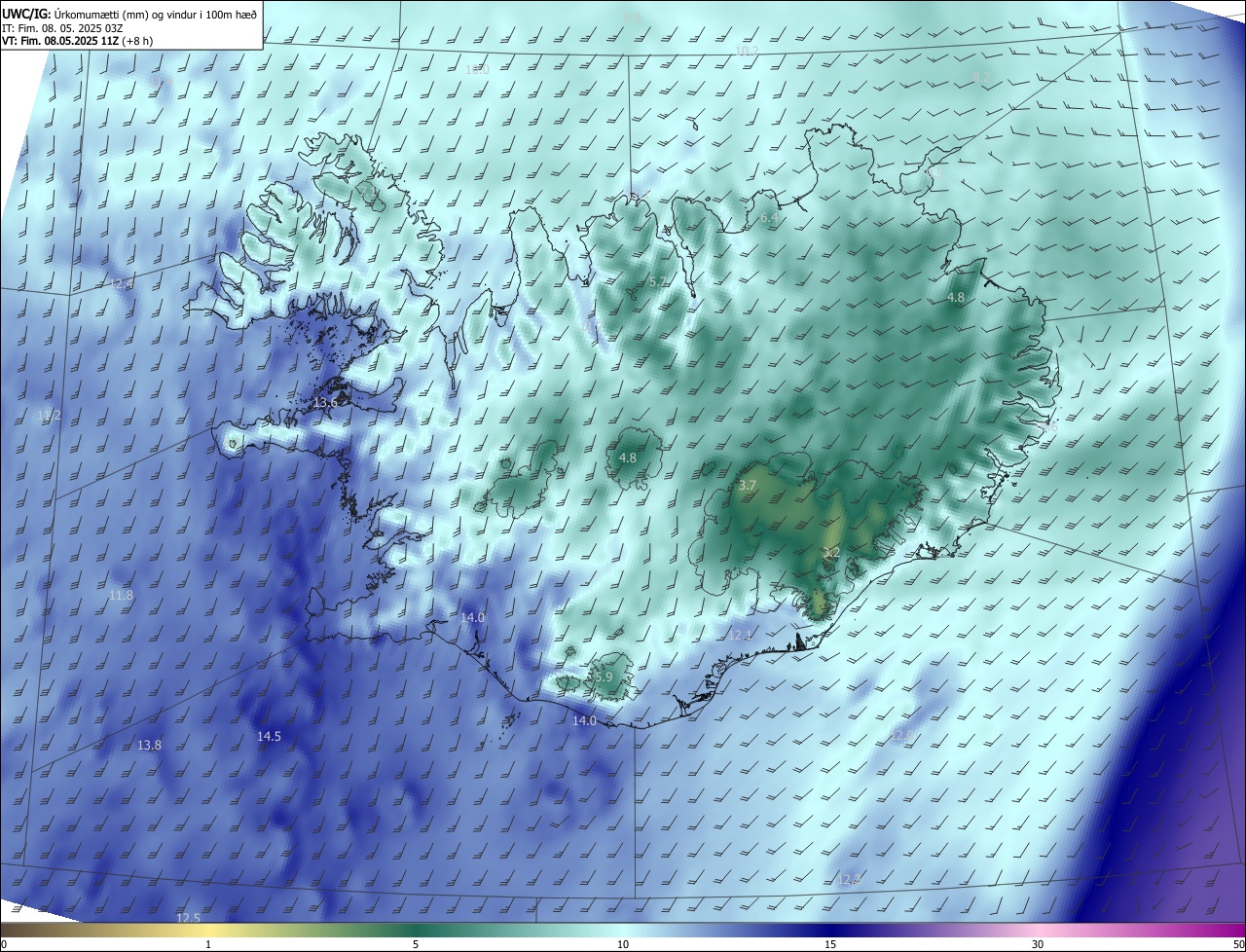Click the 12.5 value above the color scale
1246x952 pixels.
(x=188, y=919)
